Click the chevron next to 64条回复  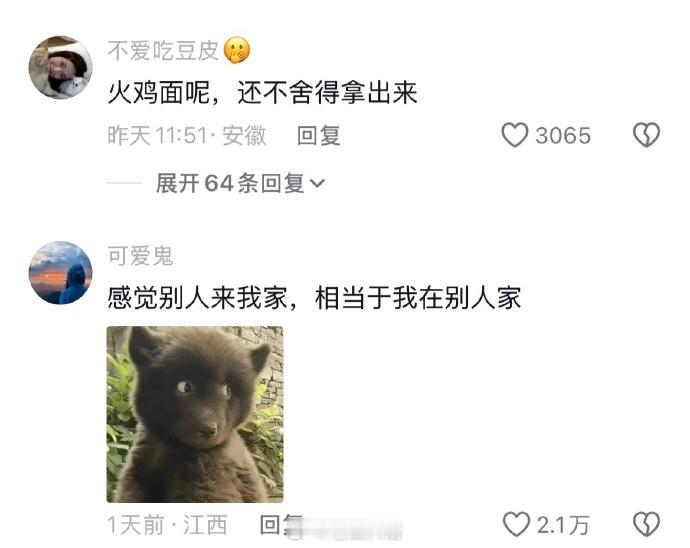tap(317, 183)
